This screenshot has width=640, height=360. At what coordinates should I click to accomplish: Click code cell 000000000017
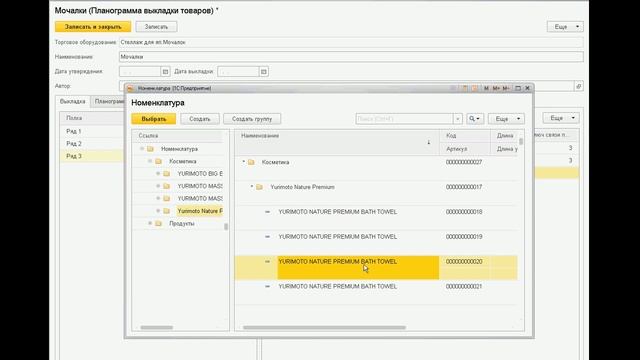[x=464, y=187]
